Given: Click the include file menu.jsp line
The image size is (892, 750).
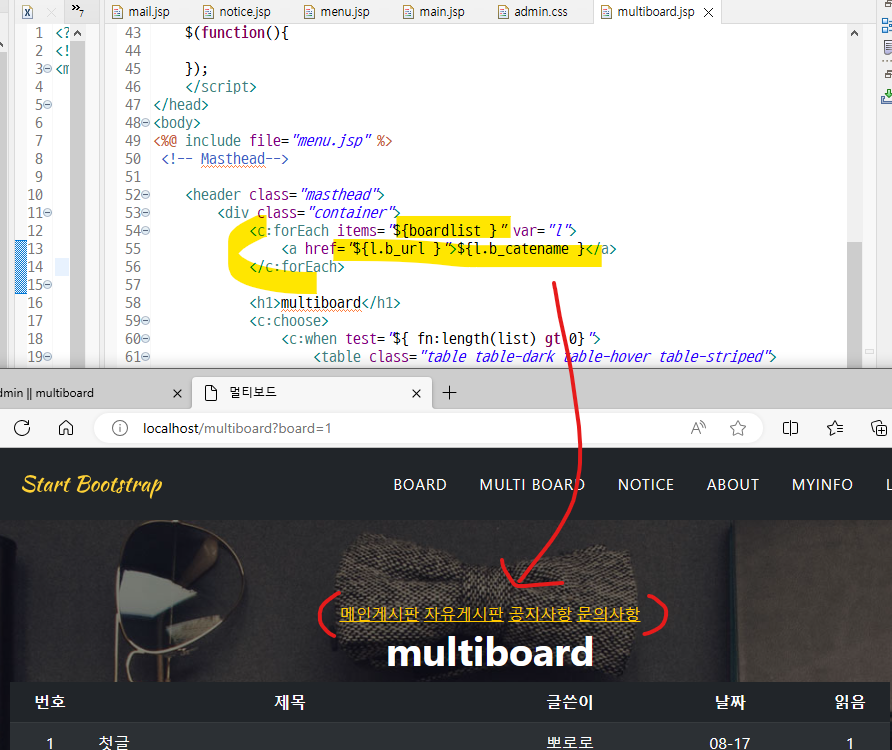Looking at the screenshot, I should (272, 141).
